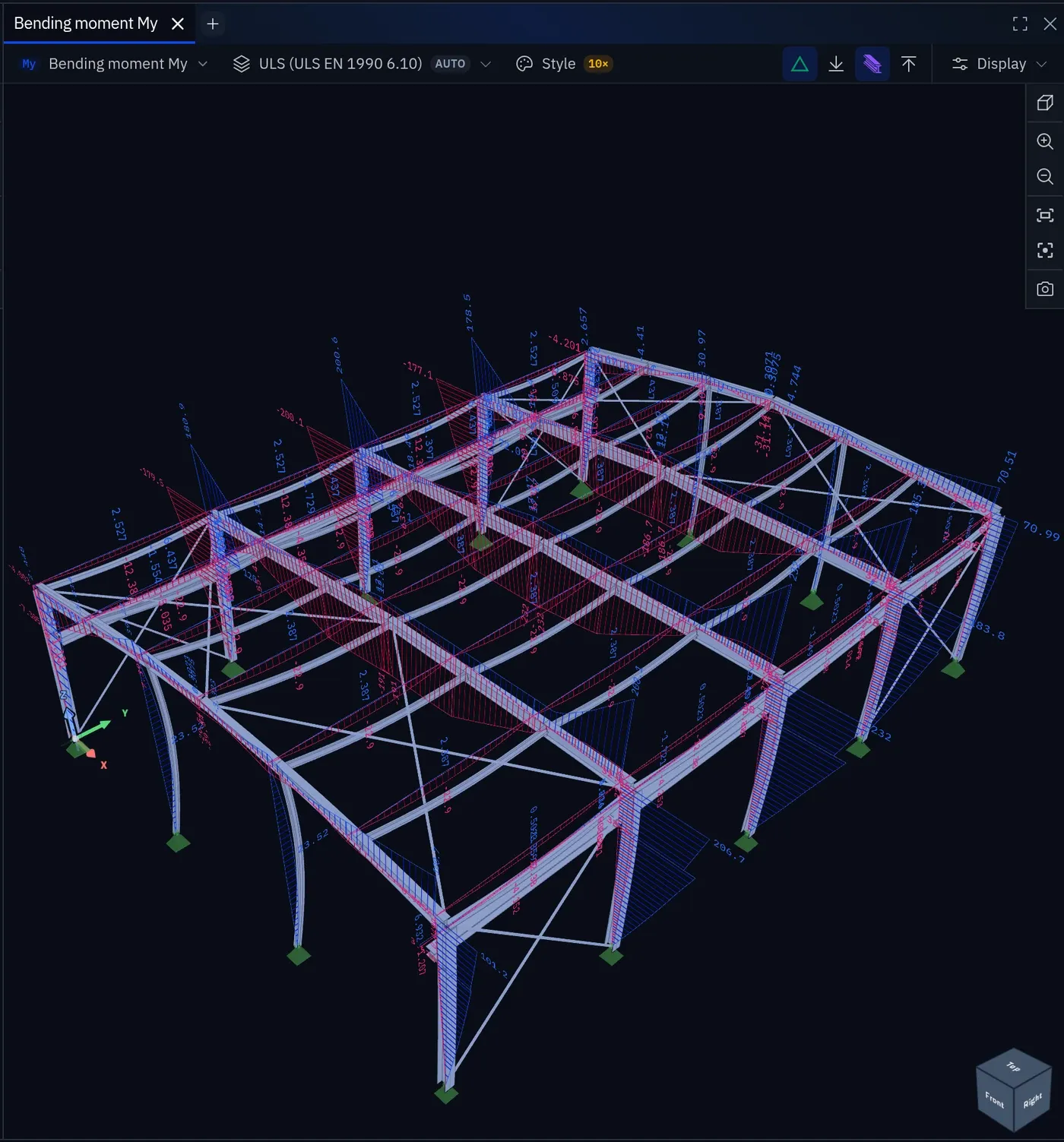Click the red value label "-4.201"

565,343
